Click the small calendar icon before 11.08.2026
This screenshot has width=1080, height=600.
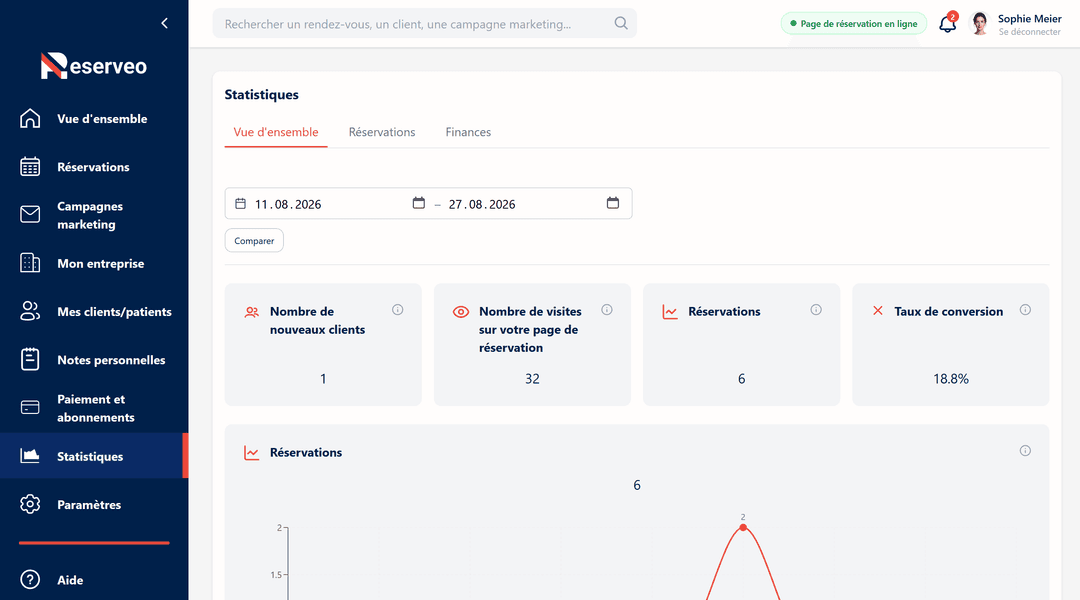(240, 204)
